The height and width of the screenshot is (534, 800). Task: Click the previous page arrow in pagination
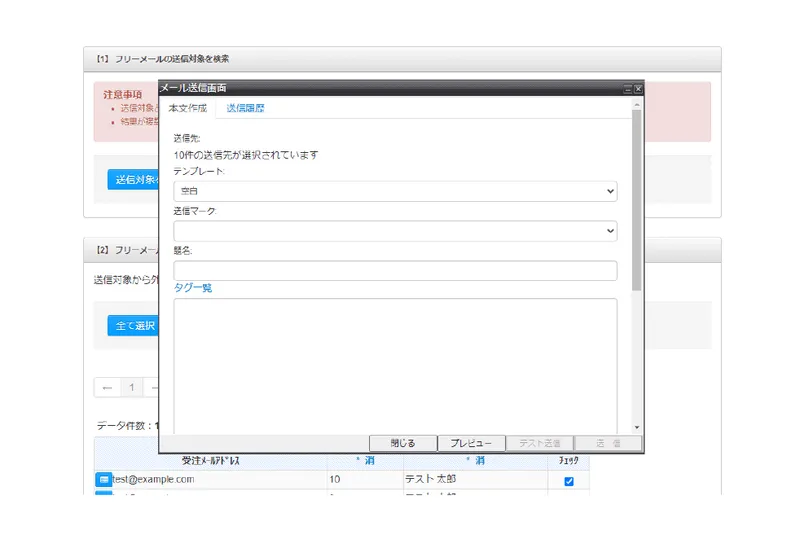[x=107, y=388]
